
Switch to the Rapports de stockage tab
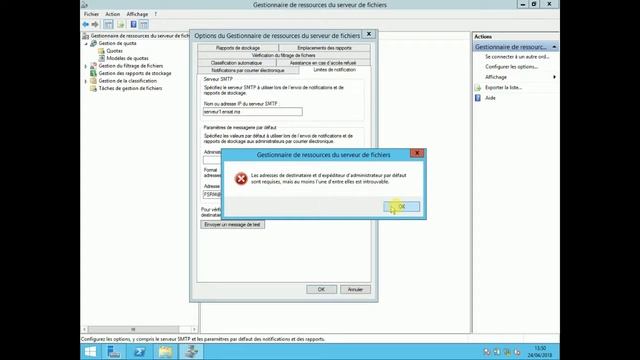point(238,48)
